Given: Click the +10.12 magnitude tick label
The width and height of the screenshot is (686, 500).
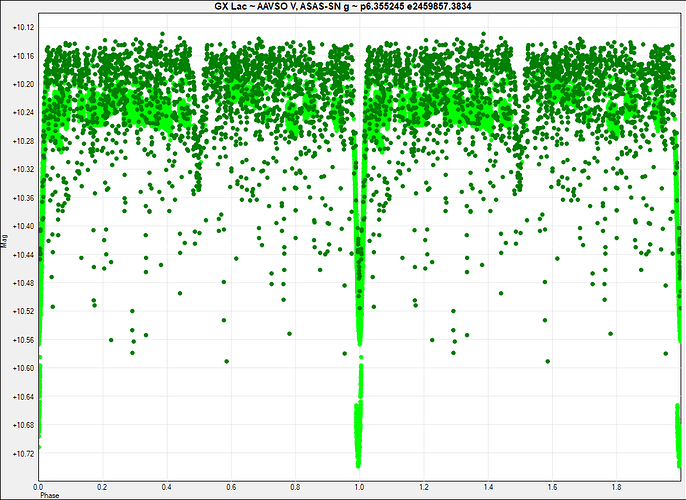Looking at the screenshot, I should pyautogui.click(x=20, y=27).
